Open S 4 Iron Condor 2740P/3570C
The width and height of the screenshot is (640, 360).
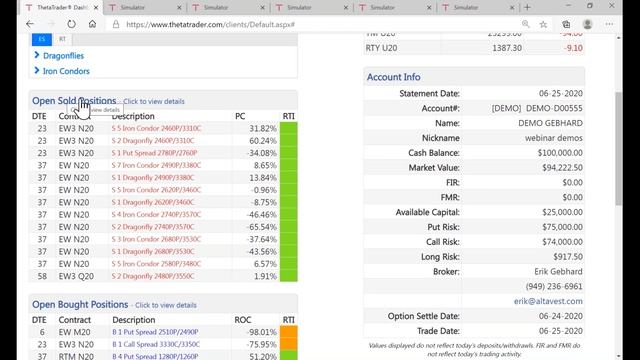(156, 214)
